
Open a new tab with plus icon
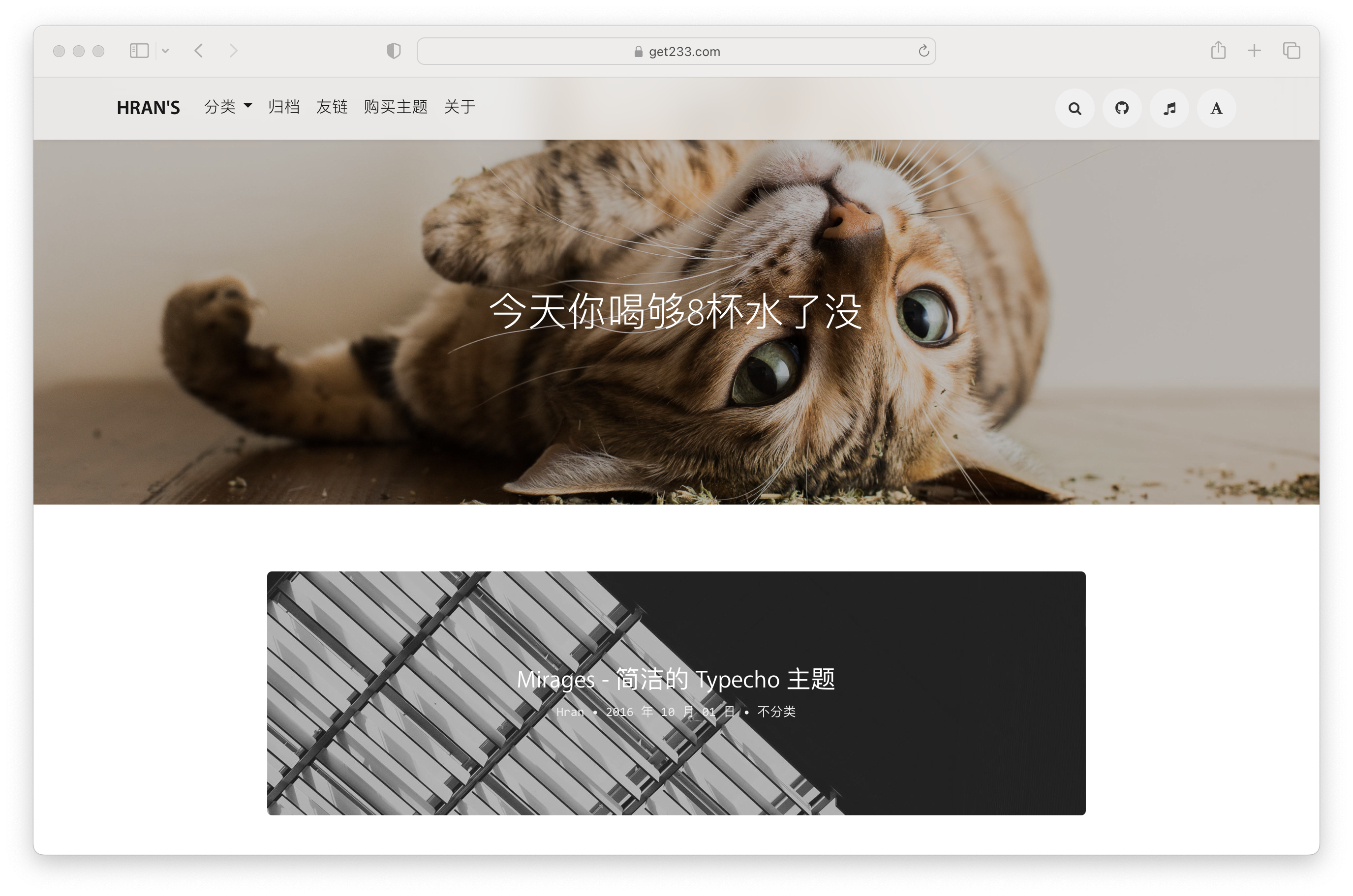1254,51
